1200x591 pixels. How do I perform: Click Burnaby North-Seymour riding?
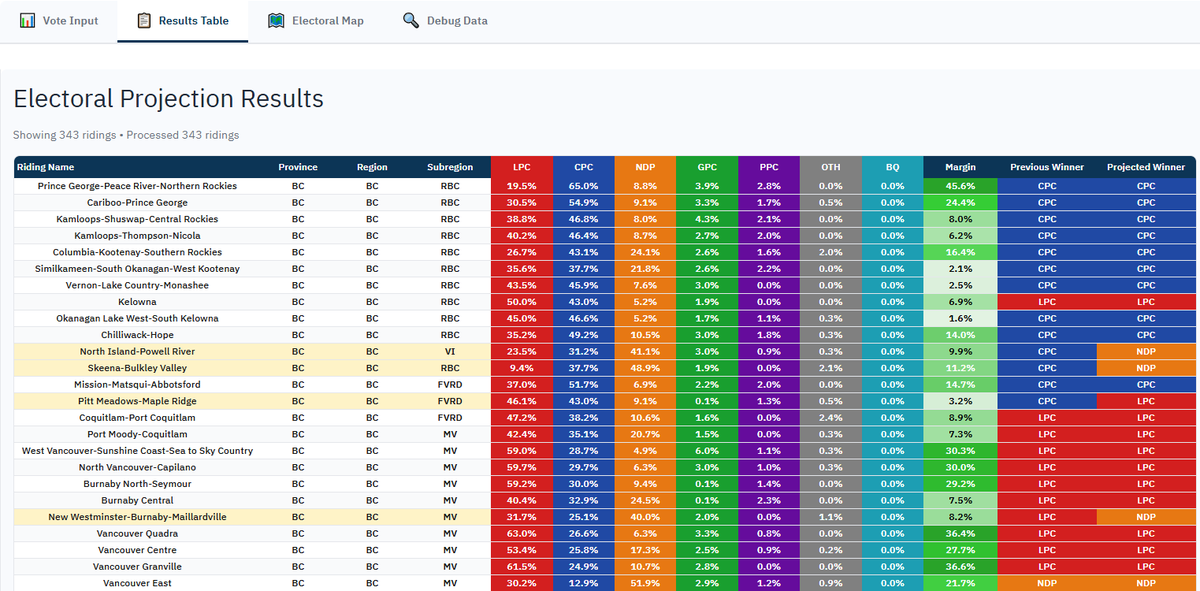click(137, 483)
